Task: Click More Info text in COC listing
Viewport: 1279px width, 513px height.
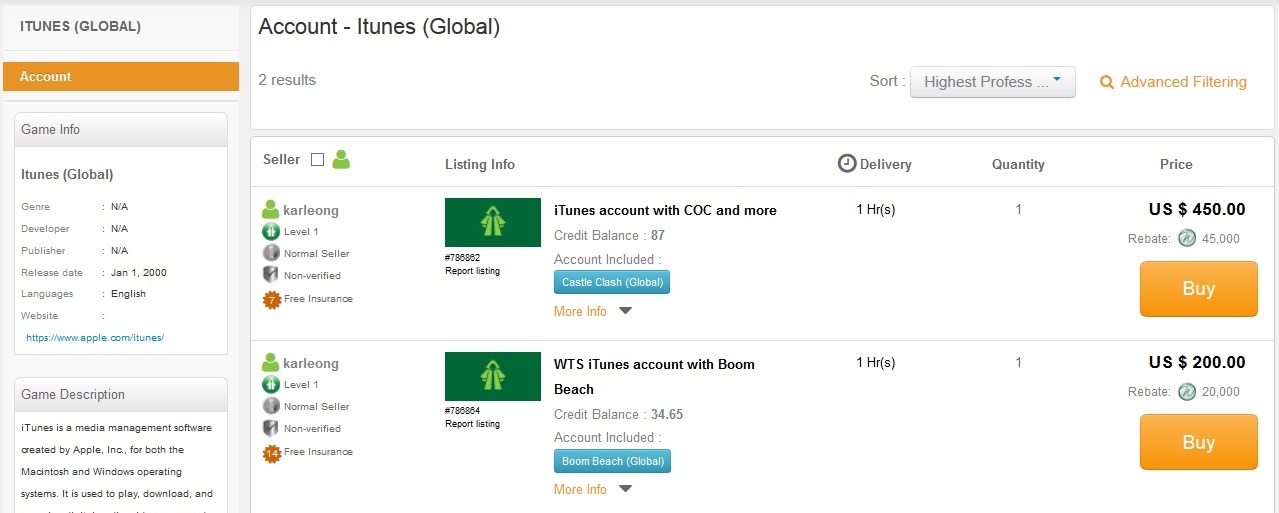Action: pos(580,311)
